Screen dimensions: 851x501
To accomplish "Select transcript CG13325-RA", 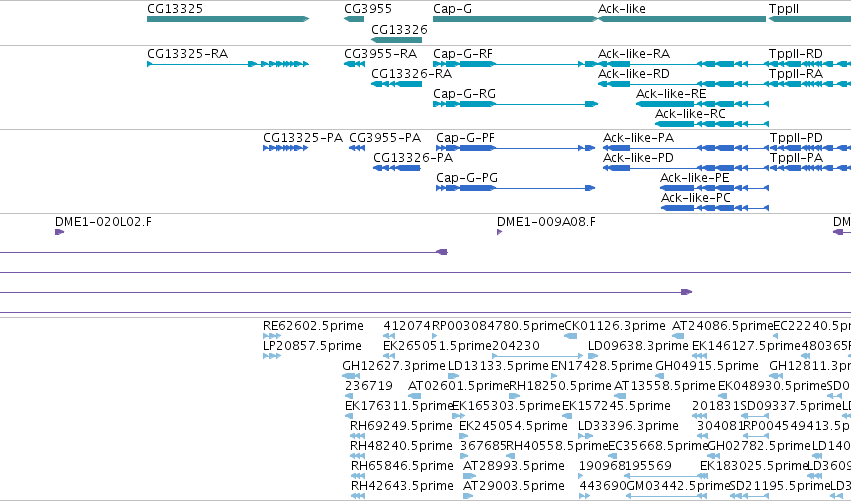I will coord(228,64).
